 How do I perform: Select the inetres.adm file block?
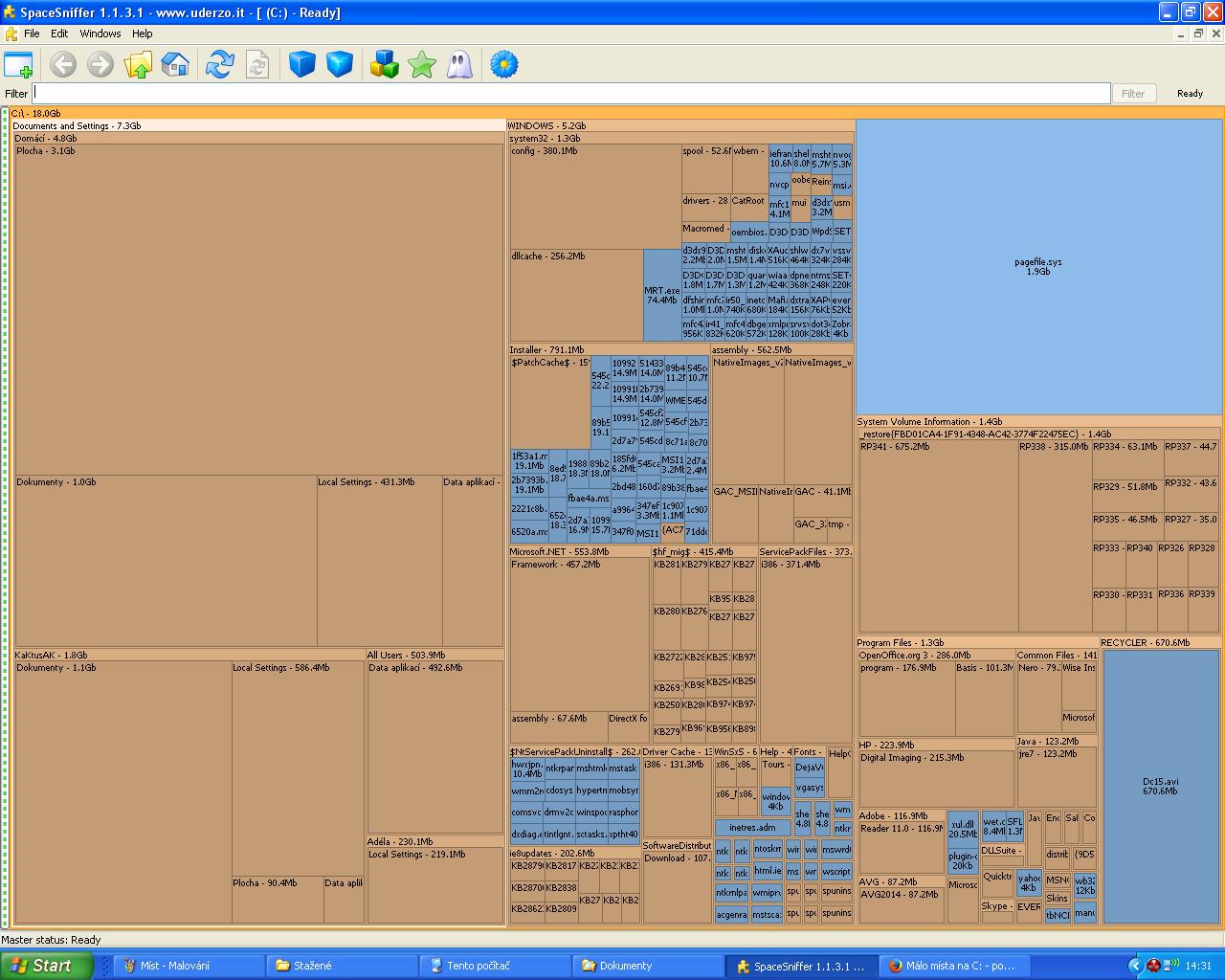click(x=752, y=828)
